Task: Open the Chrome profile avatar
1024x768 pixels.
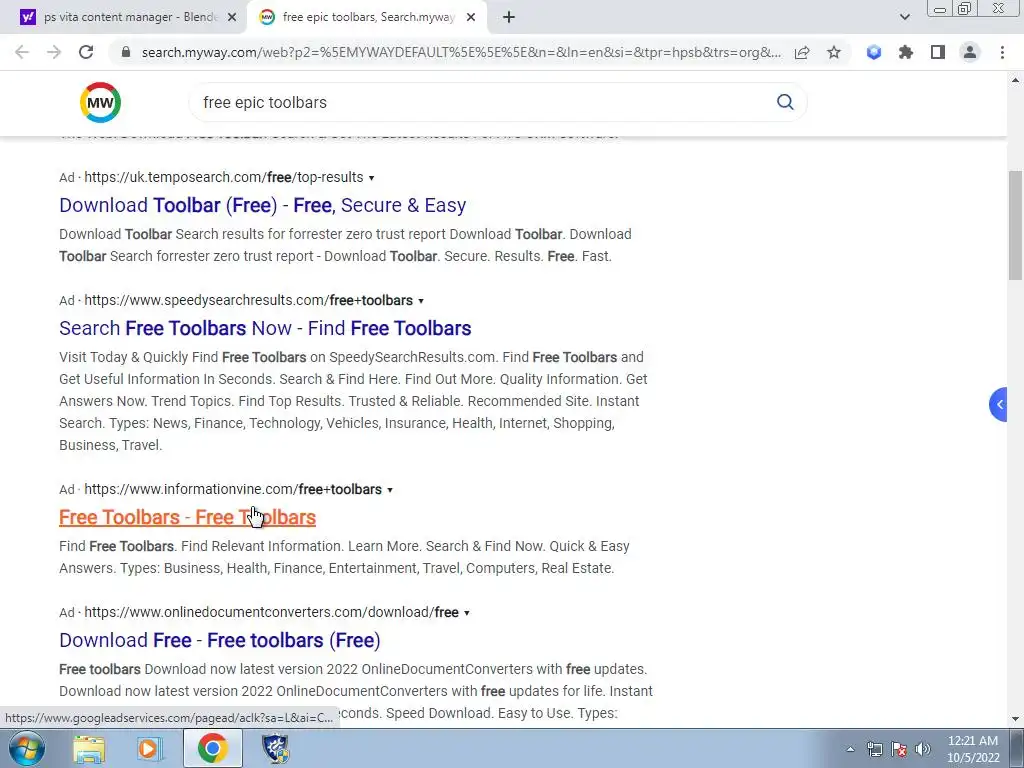Action: point(970,52)
